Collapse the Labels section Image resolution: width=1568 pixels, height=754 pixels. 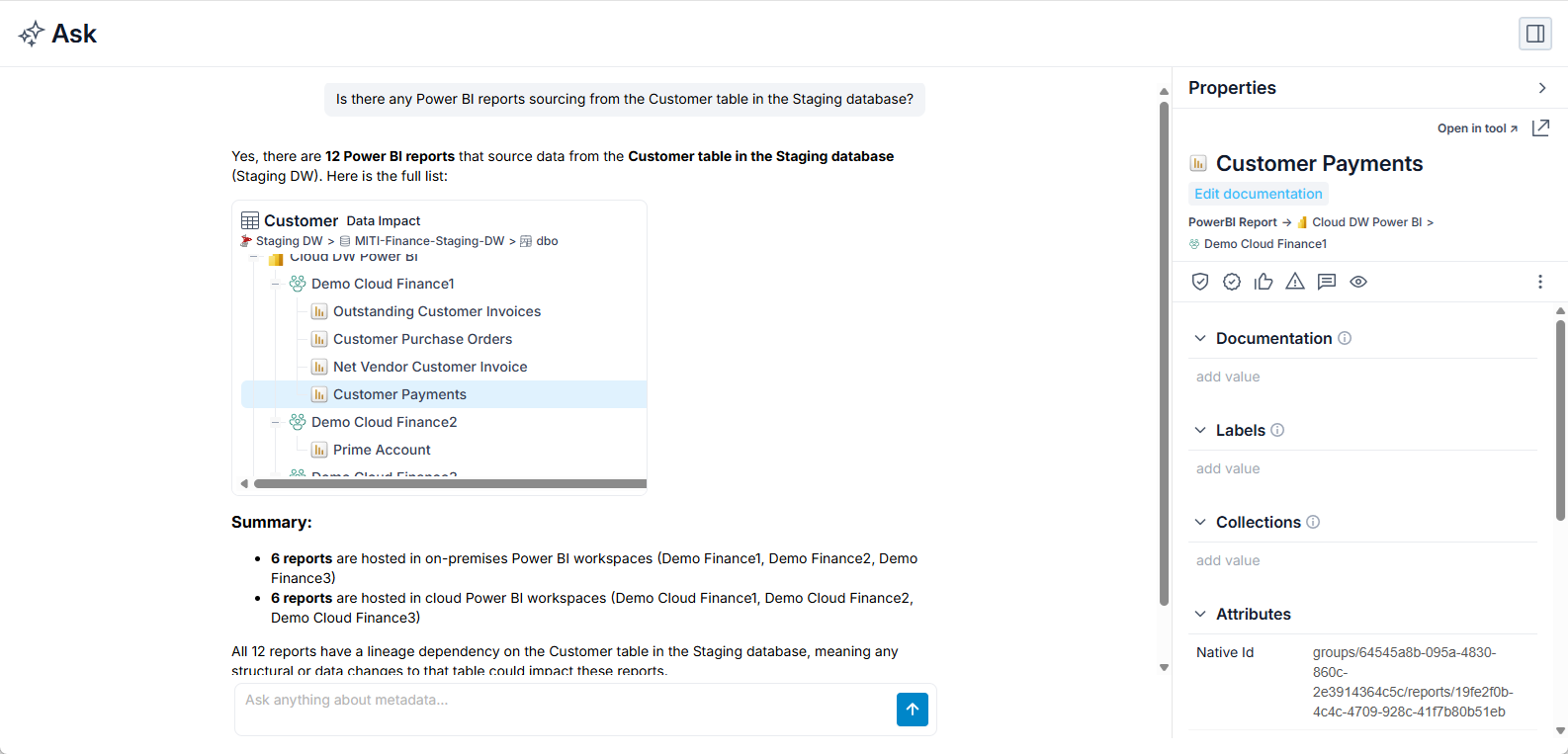tap(1200, 430)
